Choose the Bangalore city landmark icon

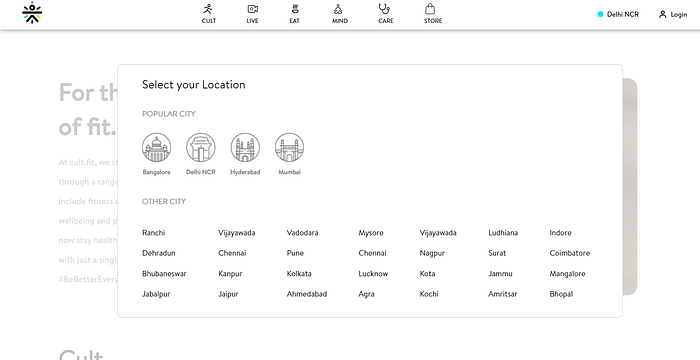(156, 147)
